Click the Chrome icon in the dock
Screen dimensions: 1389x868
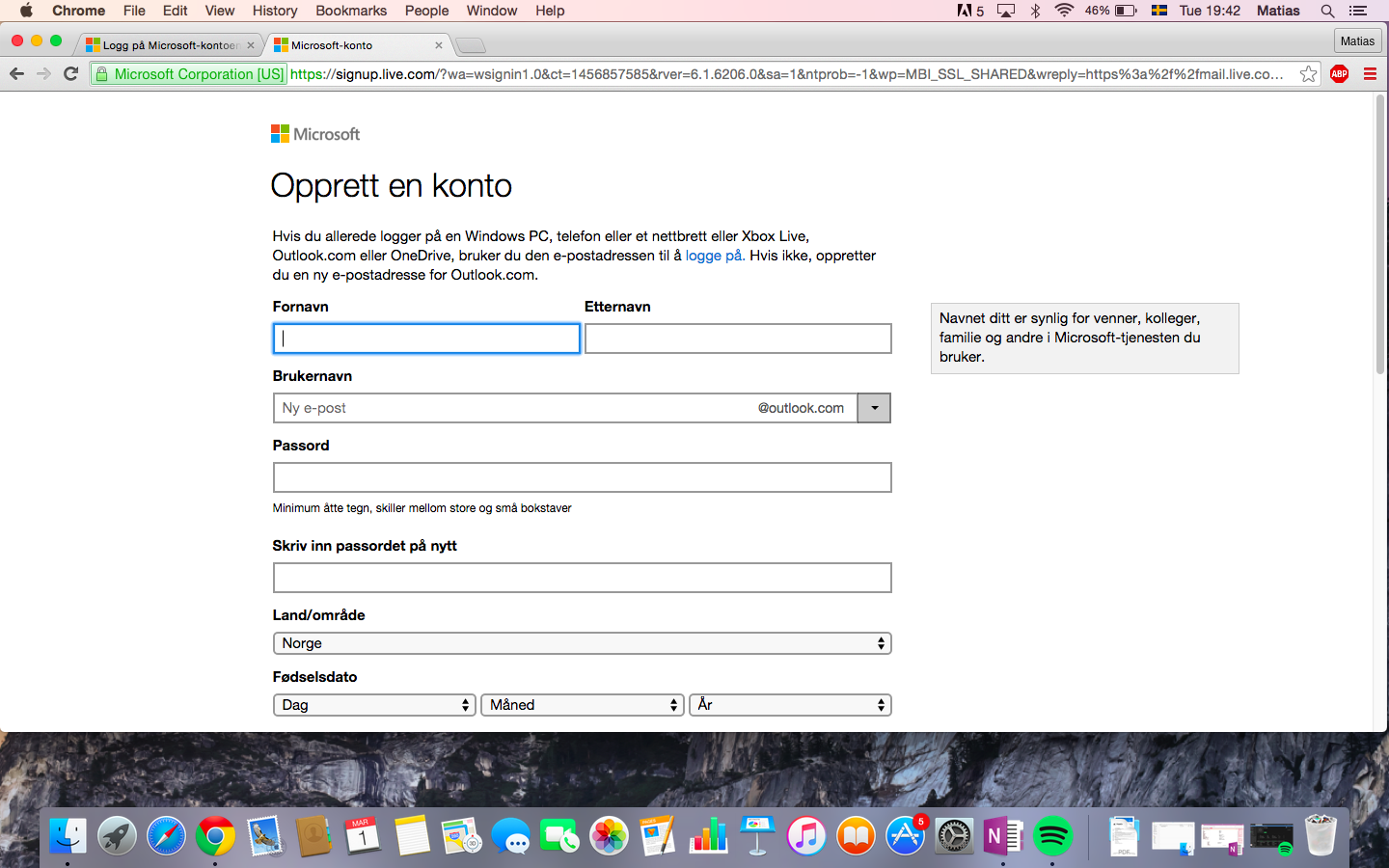coord(215,836)
